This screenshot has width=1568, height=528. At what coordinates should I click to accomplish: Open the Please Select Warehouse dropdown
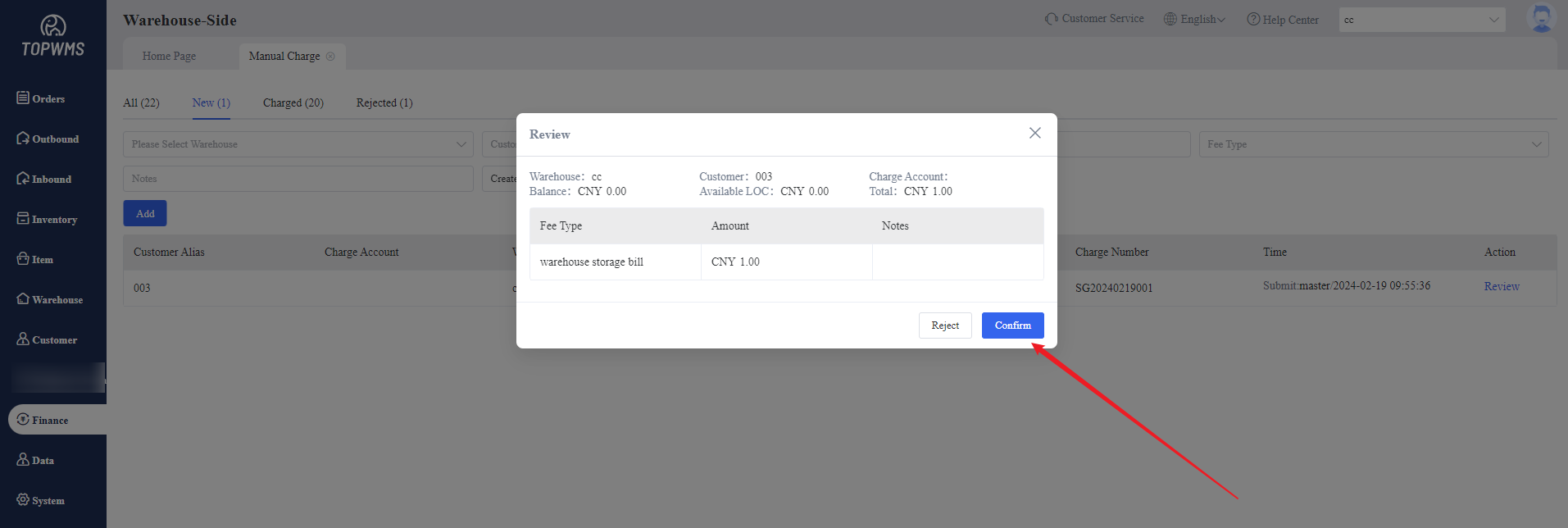coord(298,144)
